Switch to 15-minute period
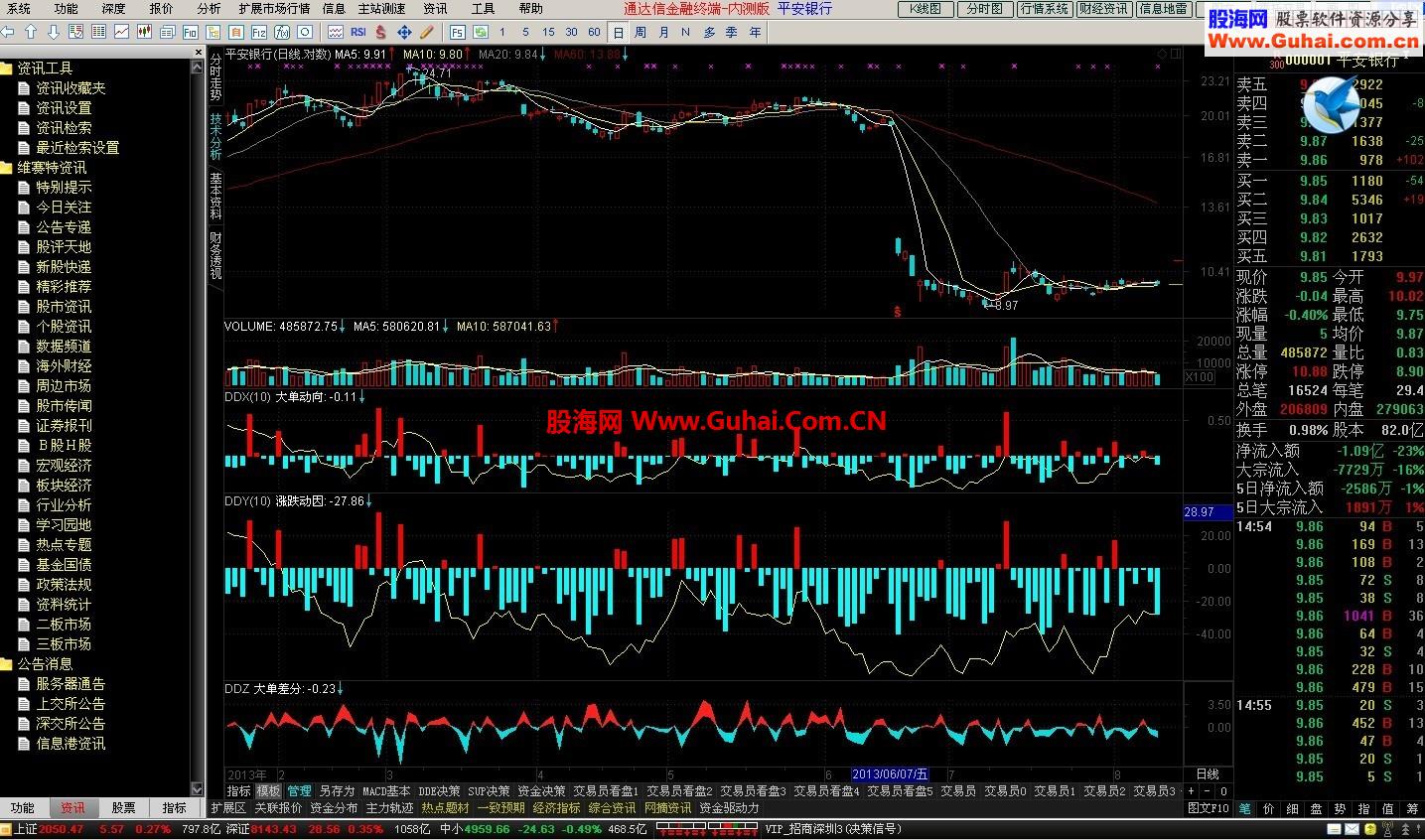Image resolution: width=1425 pixels, height=840 pixels. click(548, 32)
